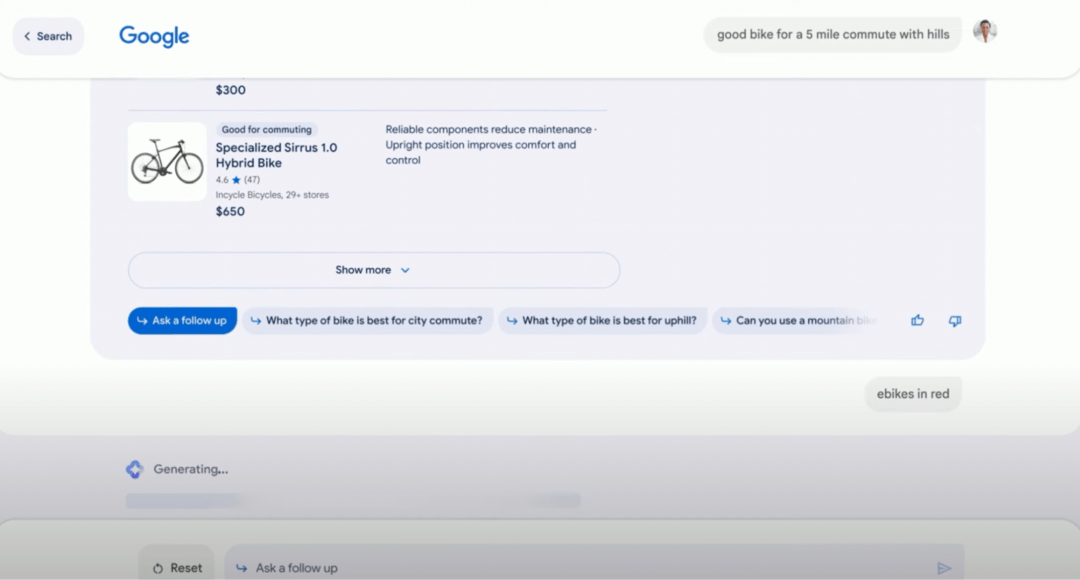Expand results with Show more

click(x=373, y=270)
